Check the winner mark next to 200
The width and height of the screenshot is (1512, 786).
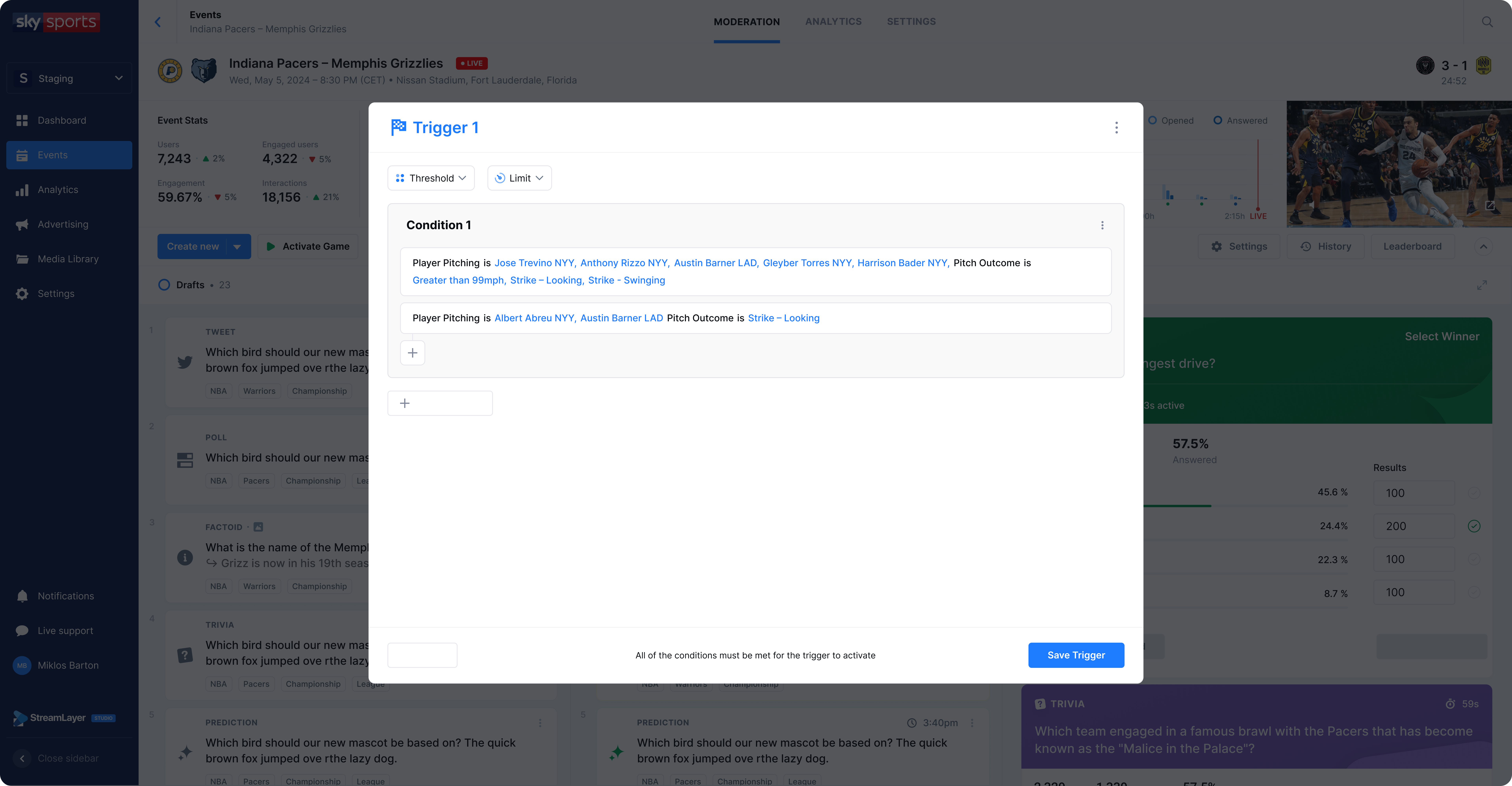(1474, 526)
